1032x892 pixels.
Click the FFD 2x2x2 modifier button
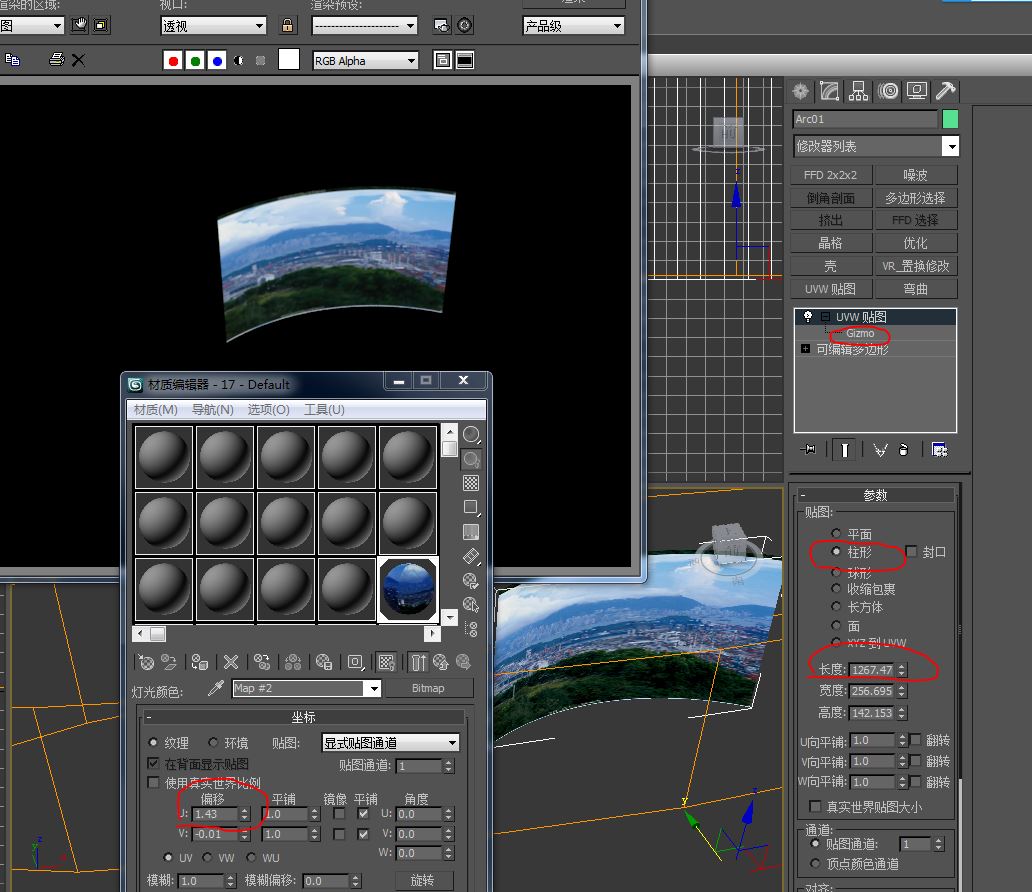(831, 175)
